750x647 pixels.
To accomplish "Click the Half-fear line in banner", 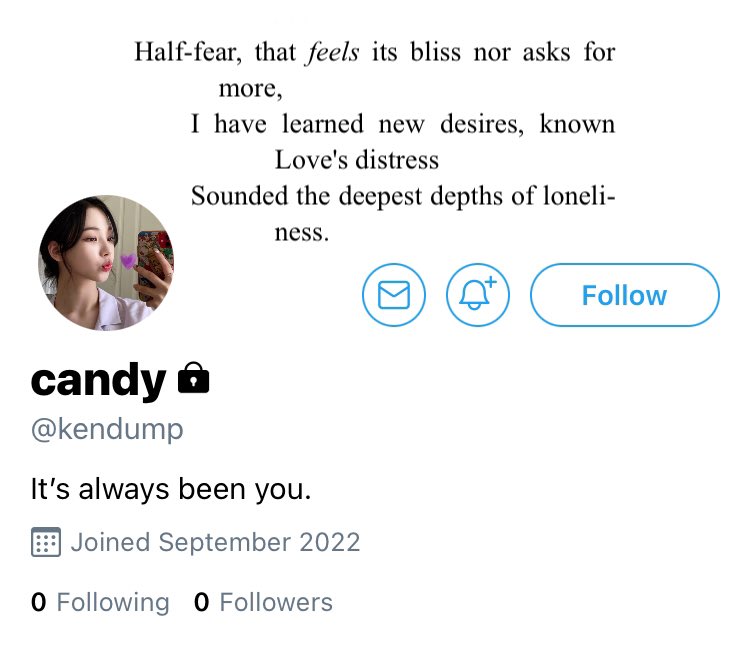I will coord(375,52).
